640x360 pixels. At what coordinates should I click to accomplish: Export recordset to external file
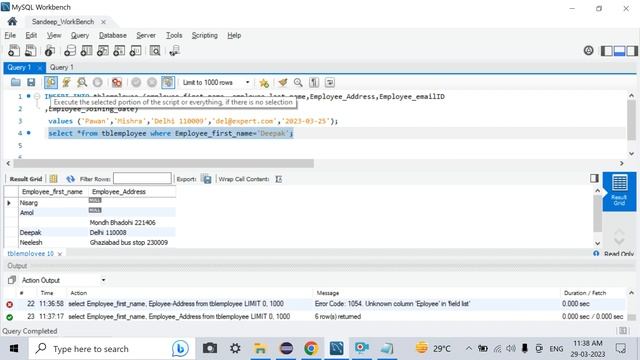coord(207,179)
